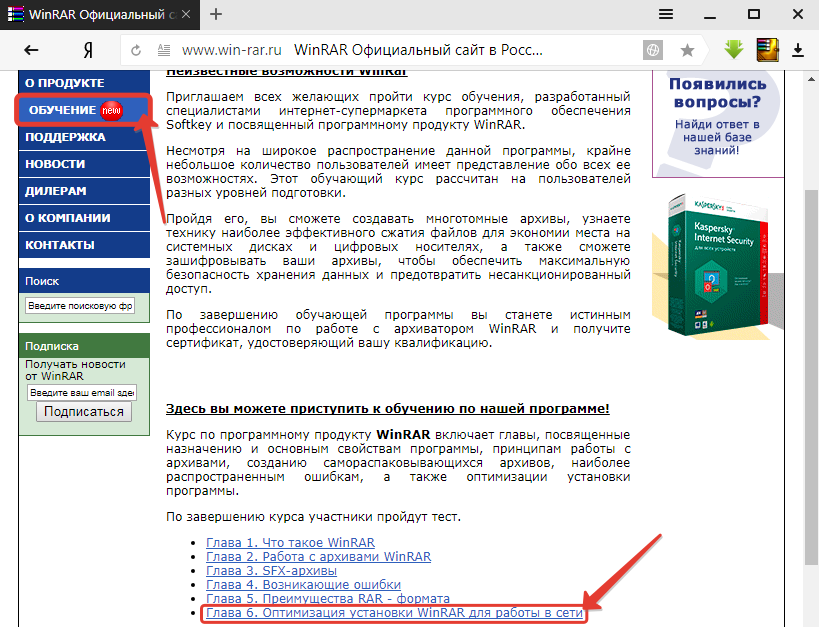This screenshot has width=819, height=627.
Task: Click the email subscription input field
Action: pos(82,392)
